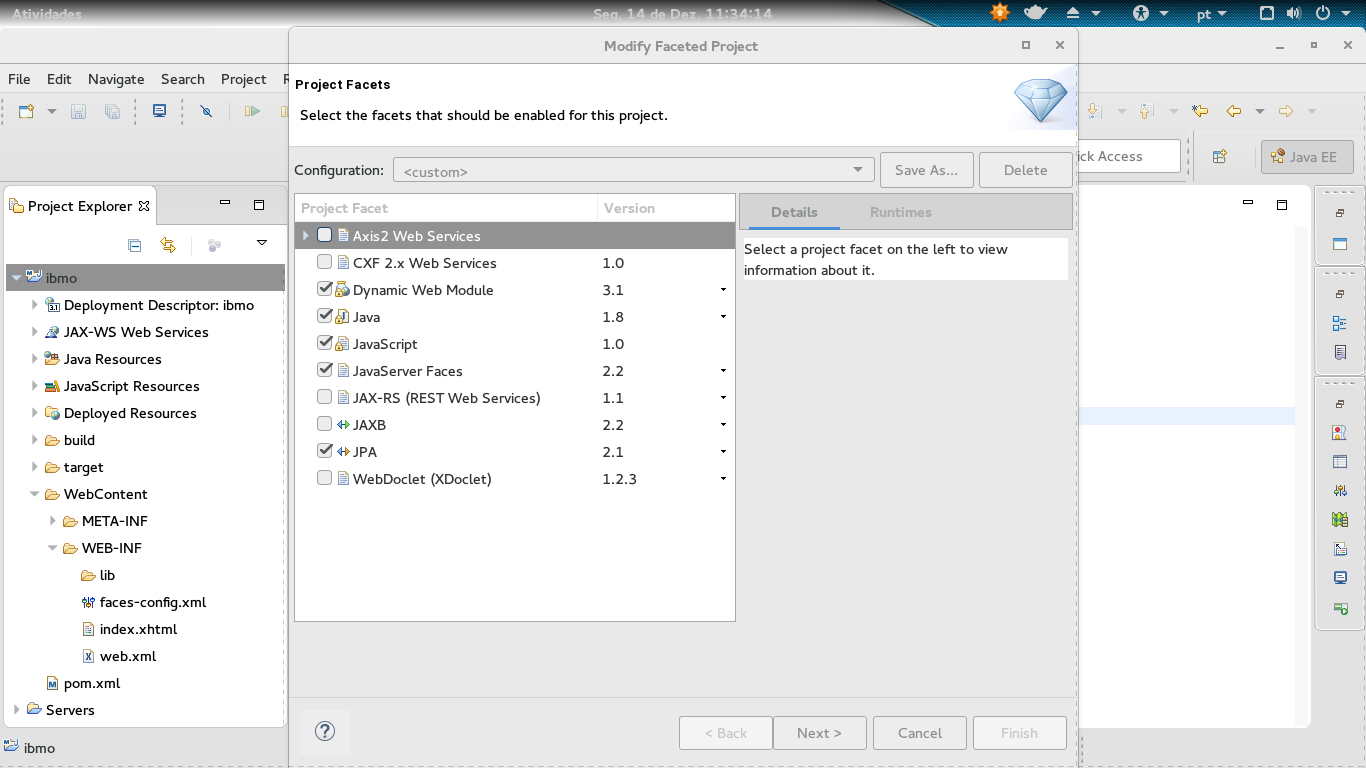The width and height of the screenshot is (1366, 768).
Task: Click the New wizard toolbar icon
Action: (x=27, y=111)
